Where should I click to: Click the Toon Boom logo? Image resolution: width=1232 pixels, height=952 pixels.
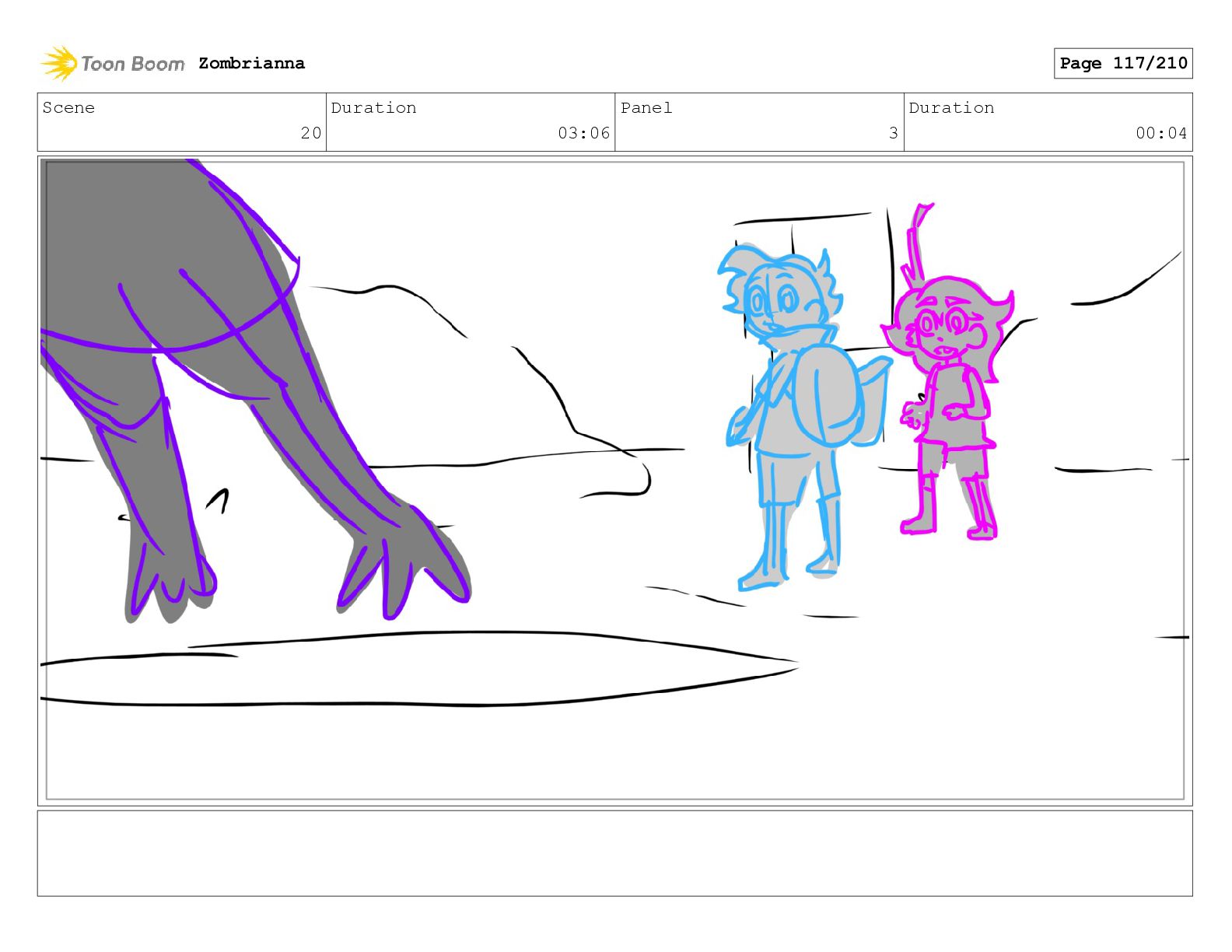[x=113, y=63]
